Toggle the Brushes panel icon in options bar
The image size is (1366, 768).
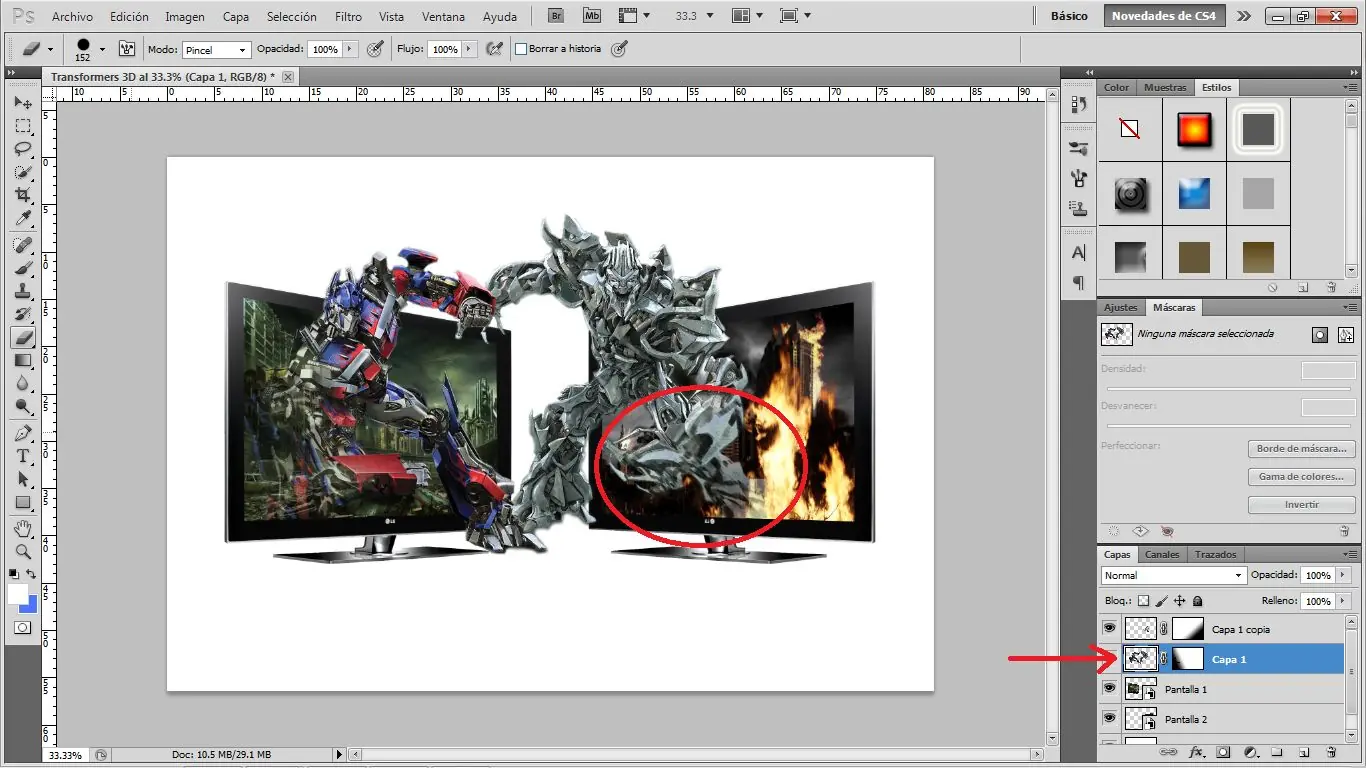tap(127, 48)
